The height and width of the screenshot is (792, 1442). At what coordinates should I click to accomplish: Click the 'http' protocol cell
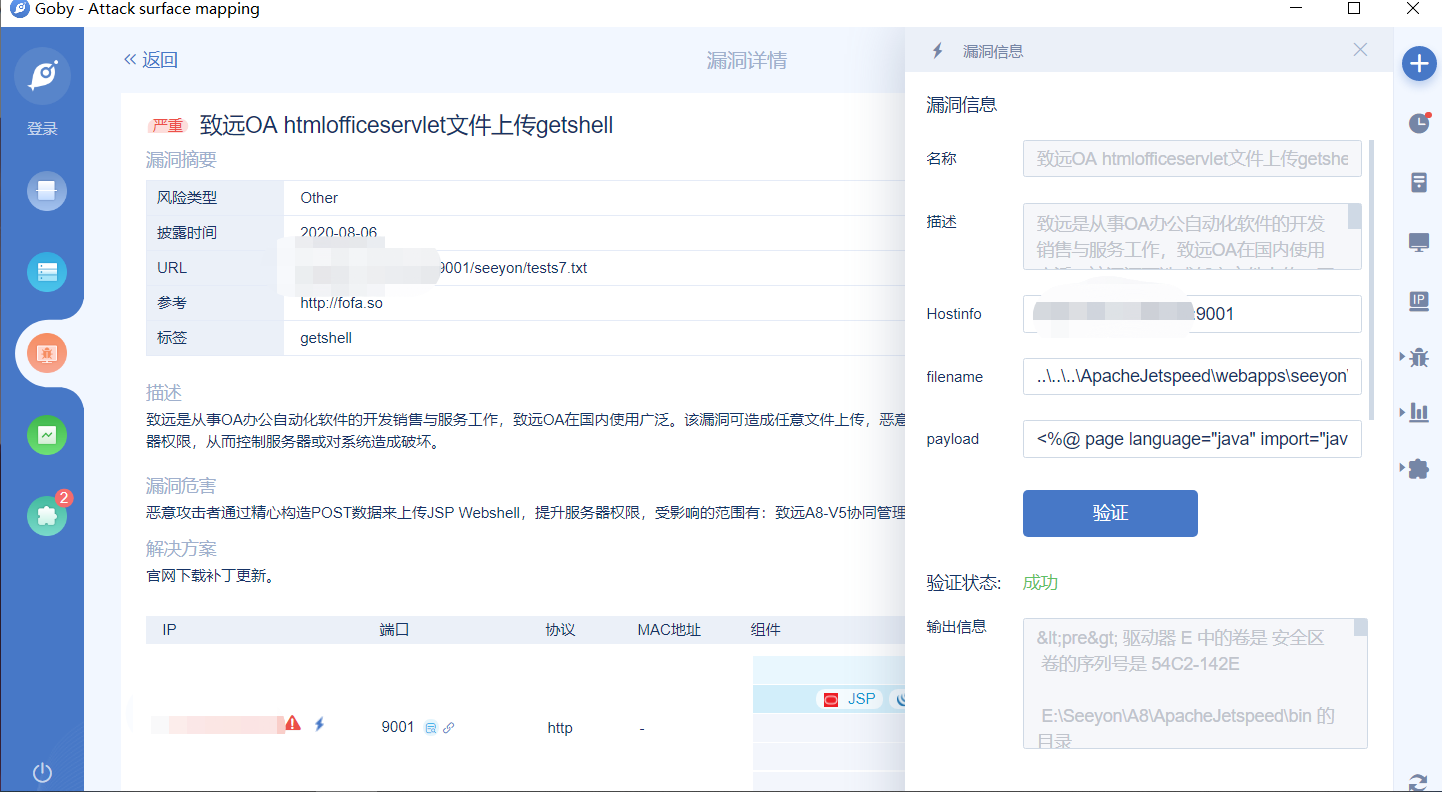coord(560,728)
